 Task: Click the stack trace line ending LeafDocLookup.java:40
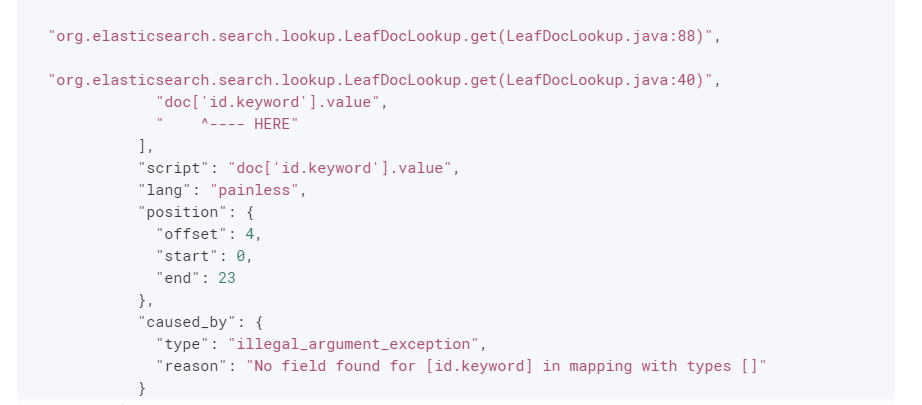(384, 80)
